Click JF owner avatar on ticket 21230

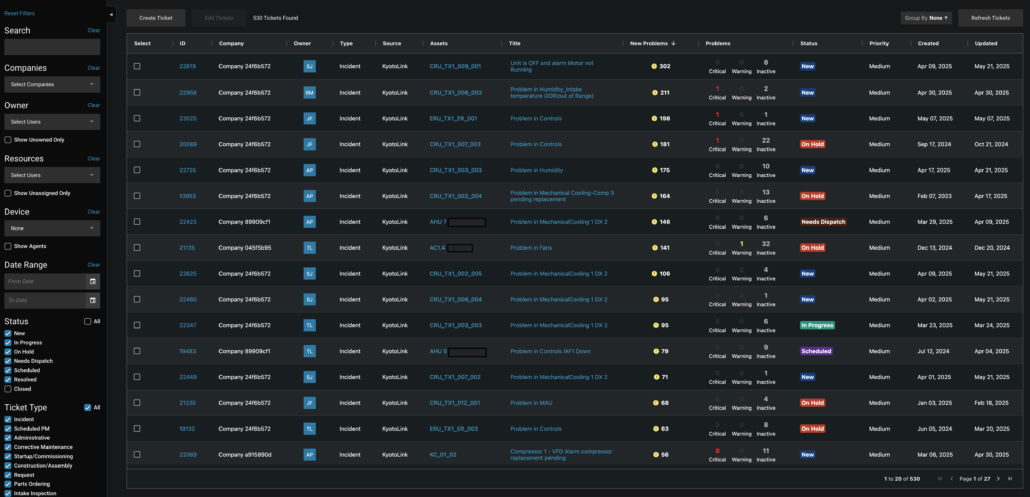click(309, 402)
